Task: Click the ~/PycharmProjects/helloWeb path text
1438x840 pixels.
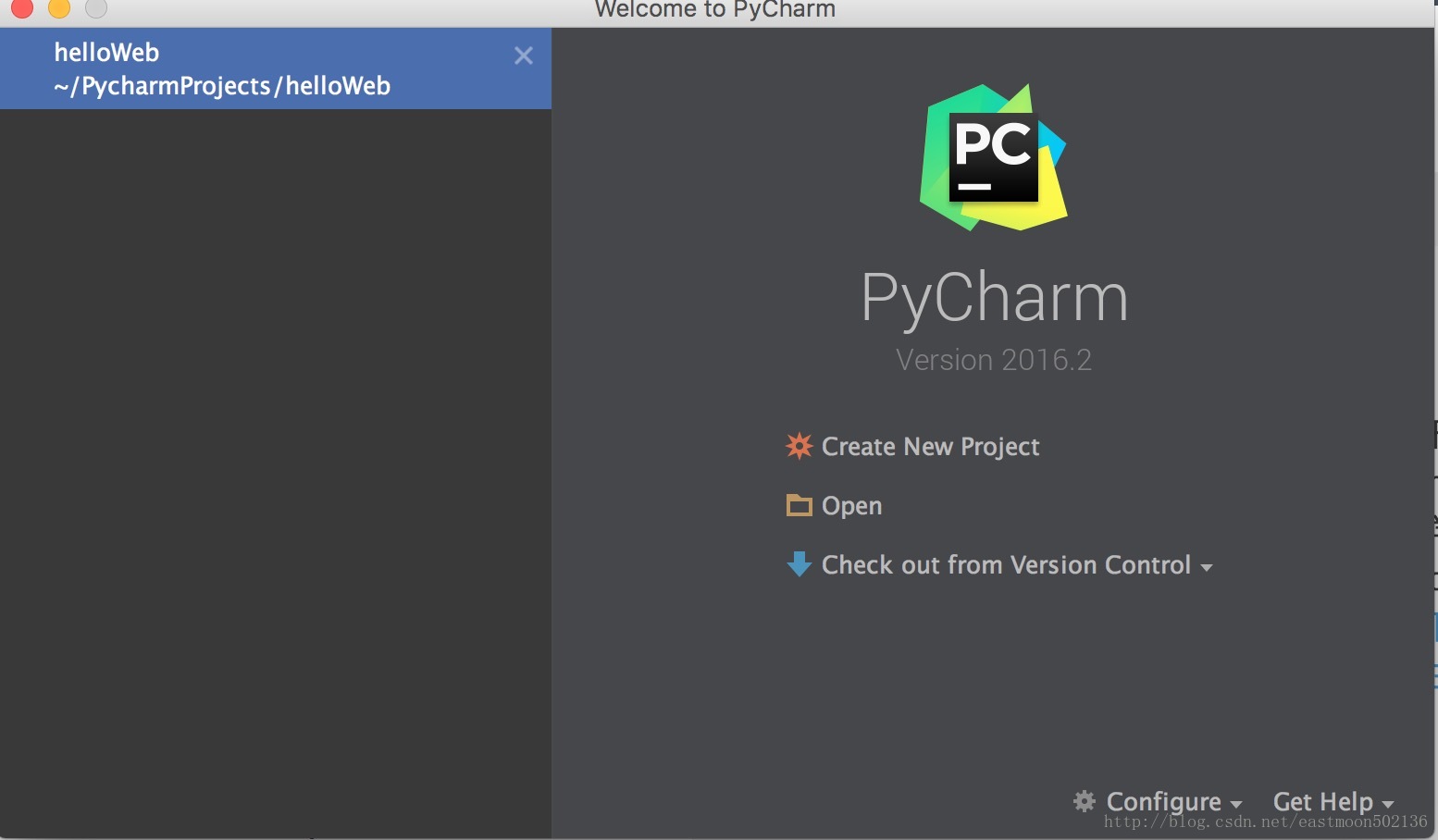Action: point(222,86)
